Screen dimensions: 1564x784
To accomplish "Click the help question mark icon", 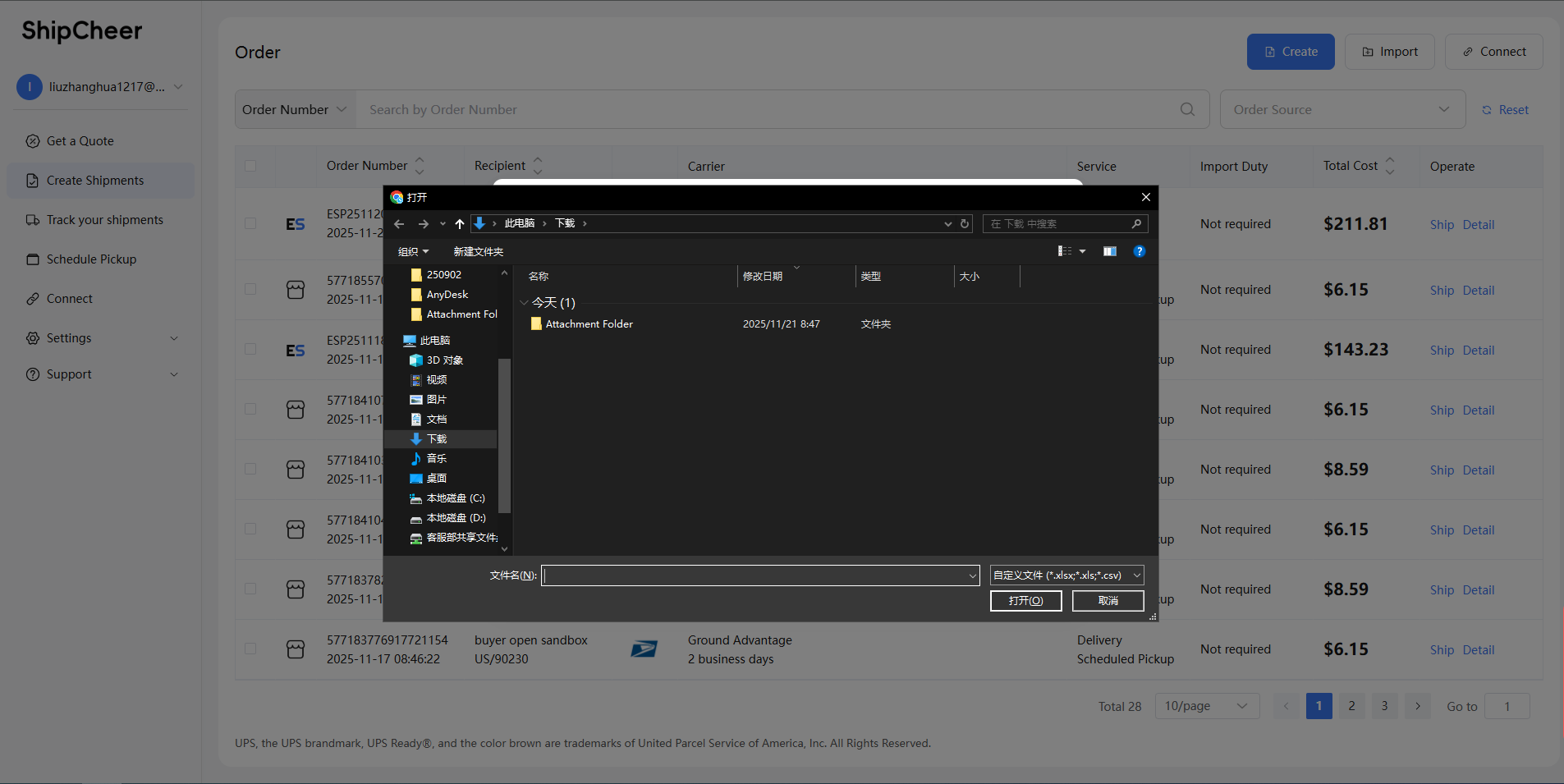I will coord(1139,251).
